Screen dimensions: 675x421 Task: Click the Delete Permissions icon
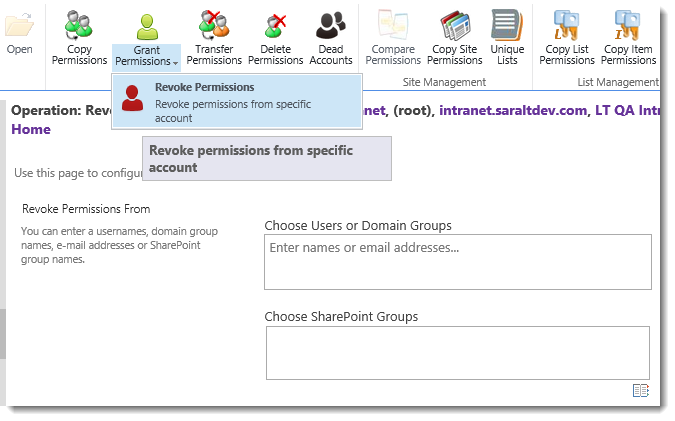pyautogui.click(x=276, y=25)
